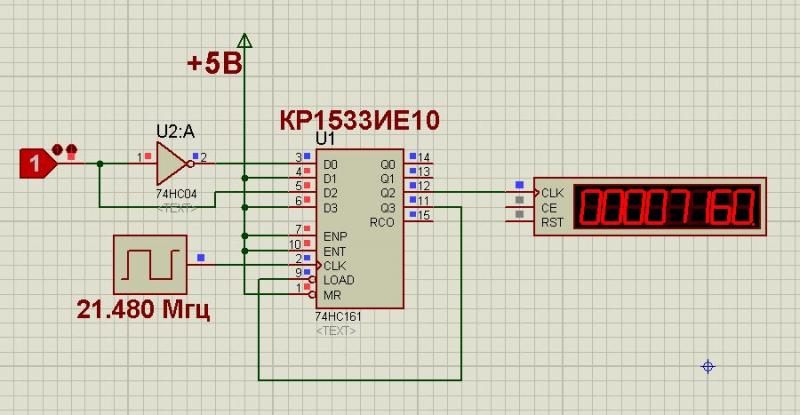
Task: Click the MR reset pin on U1
Action: coord(304,295)
